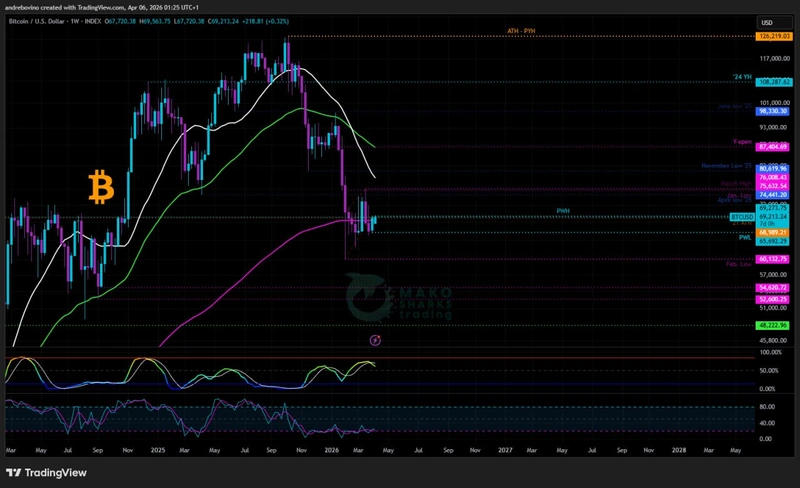The image size is (800, 488).
Task: Click the 100.00% oscillator scale label
Action: tap(771, 353)
